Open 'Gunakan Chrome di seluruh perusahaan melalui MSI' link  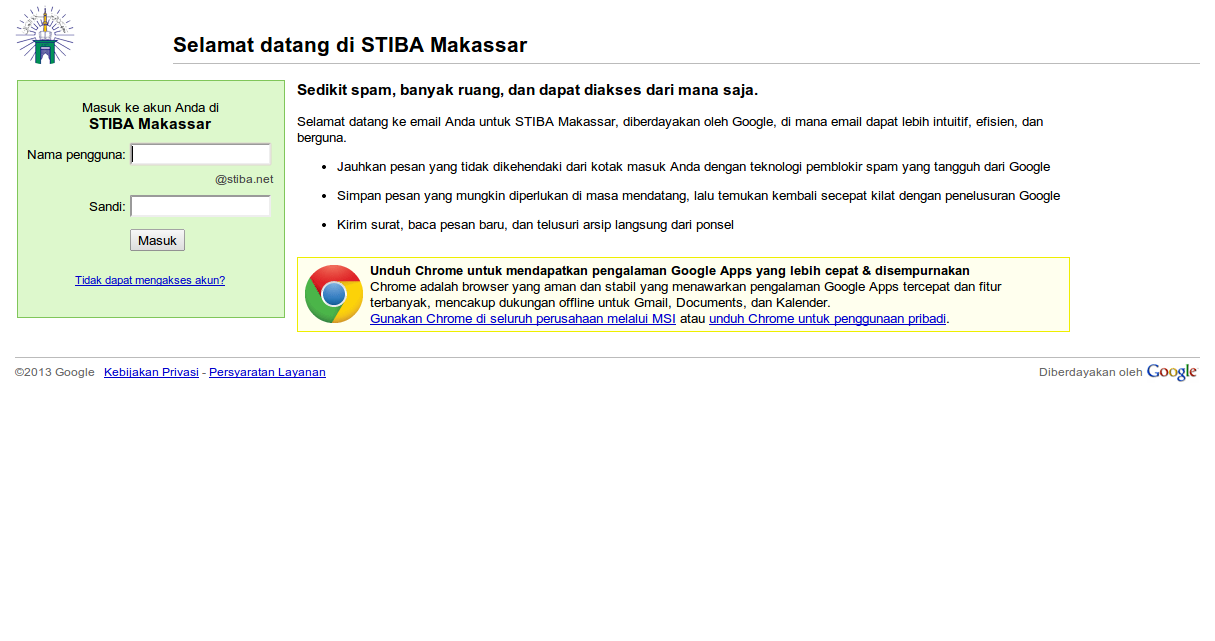[x=521, y=318]
